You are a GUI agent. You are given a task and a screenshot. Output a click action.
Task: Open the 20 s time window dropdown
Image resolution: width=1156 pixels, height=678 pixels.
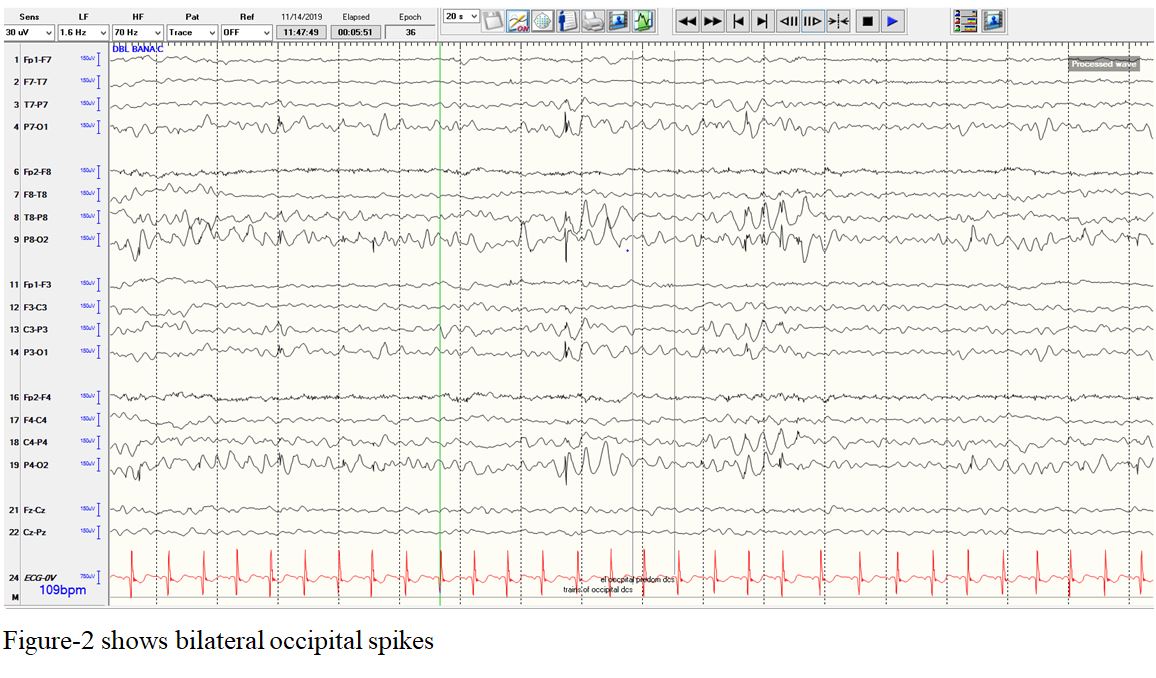coord(461,17)
